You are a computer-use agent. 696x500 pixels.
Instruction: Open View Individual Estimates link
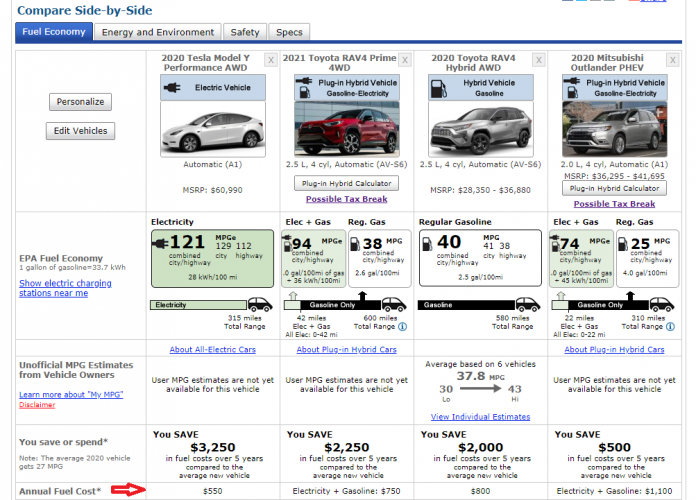click(x=480, y=416)
